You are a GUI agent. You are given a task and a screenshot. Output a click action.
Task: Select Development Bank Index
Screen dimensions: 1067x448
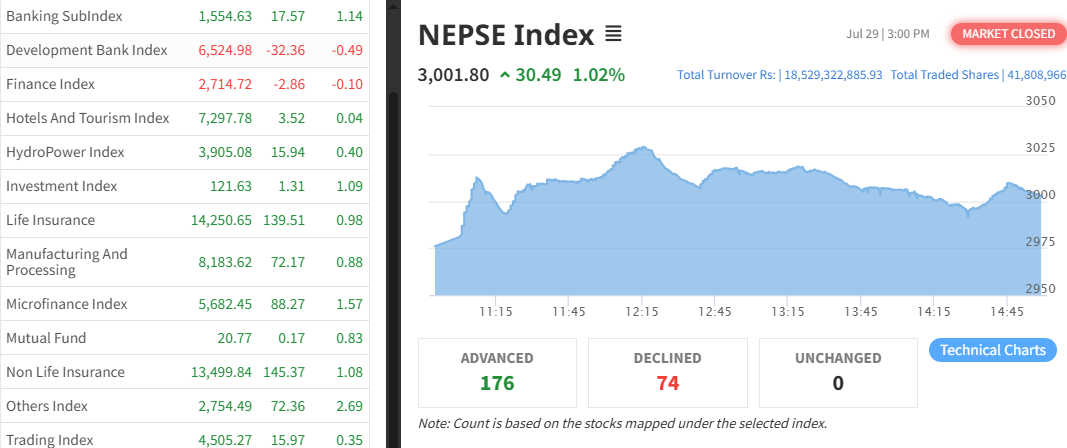[184, 50]
